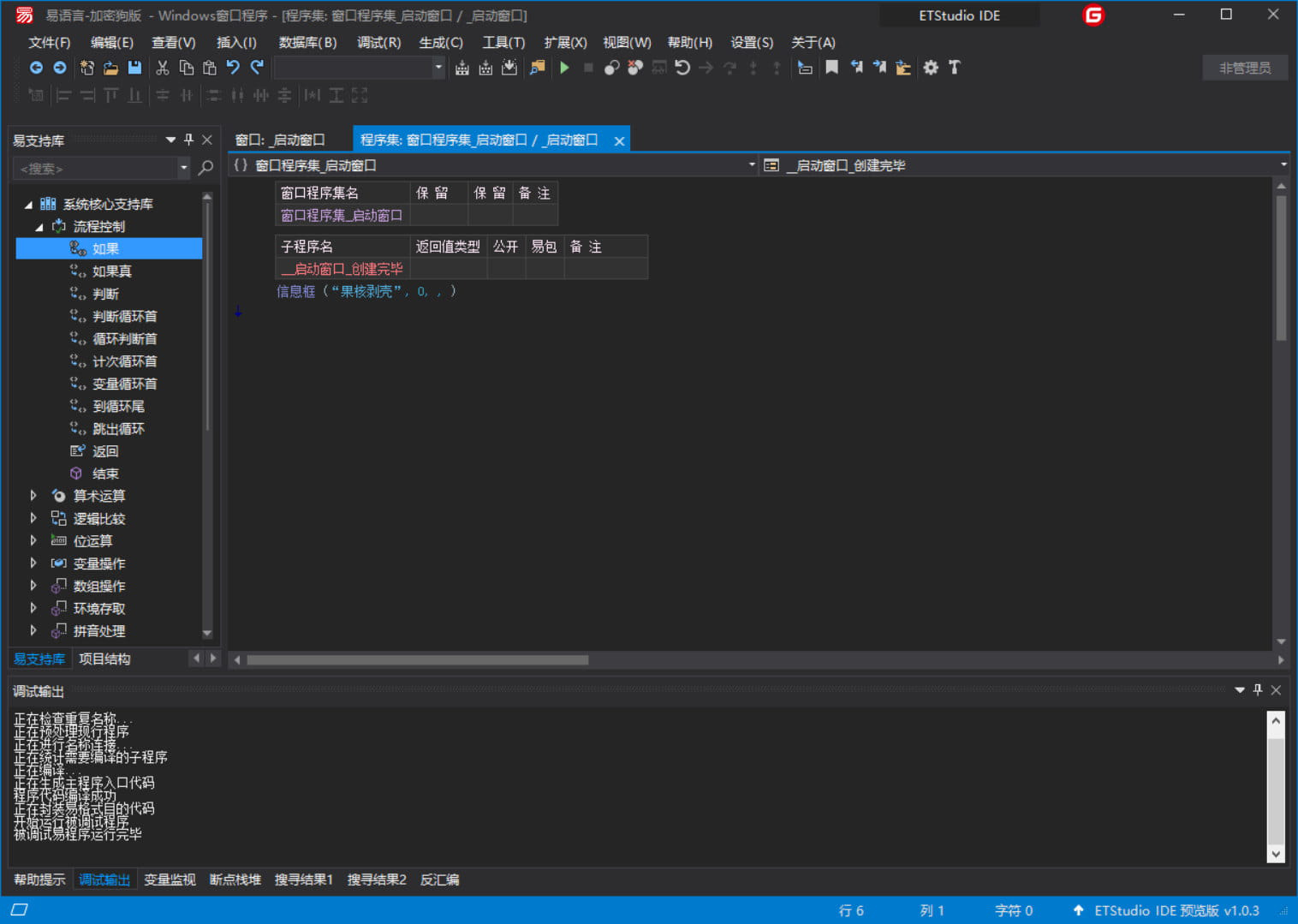Open IDE settings with the gear icon
The image size is (1298, 924).
931,68
